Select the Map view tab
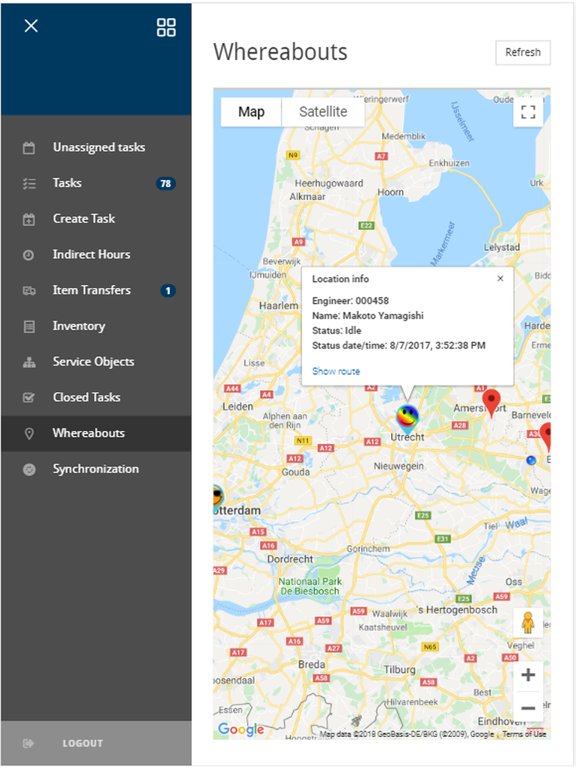Viewport: 576px width, 768px height. click(251, 112)
